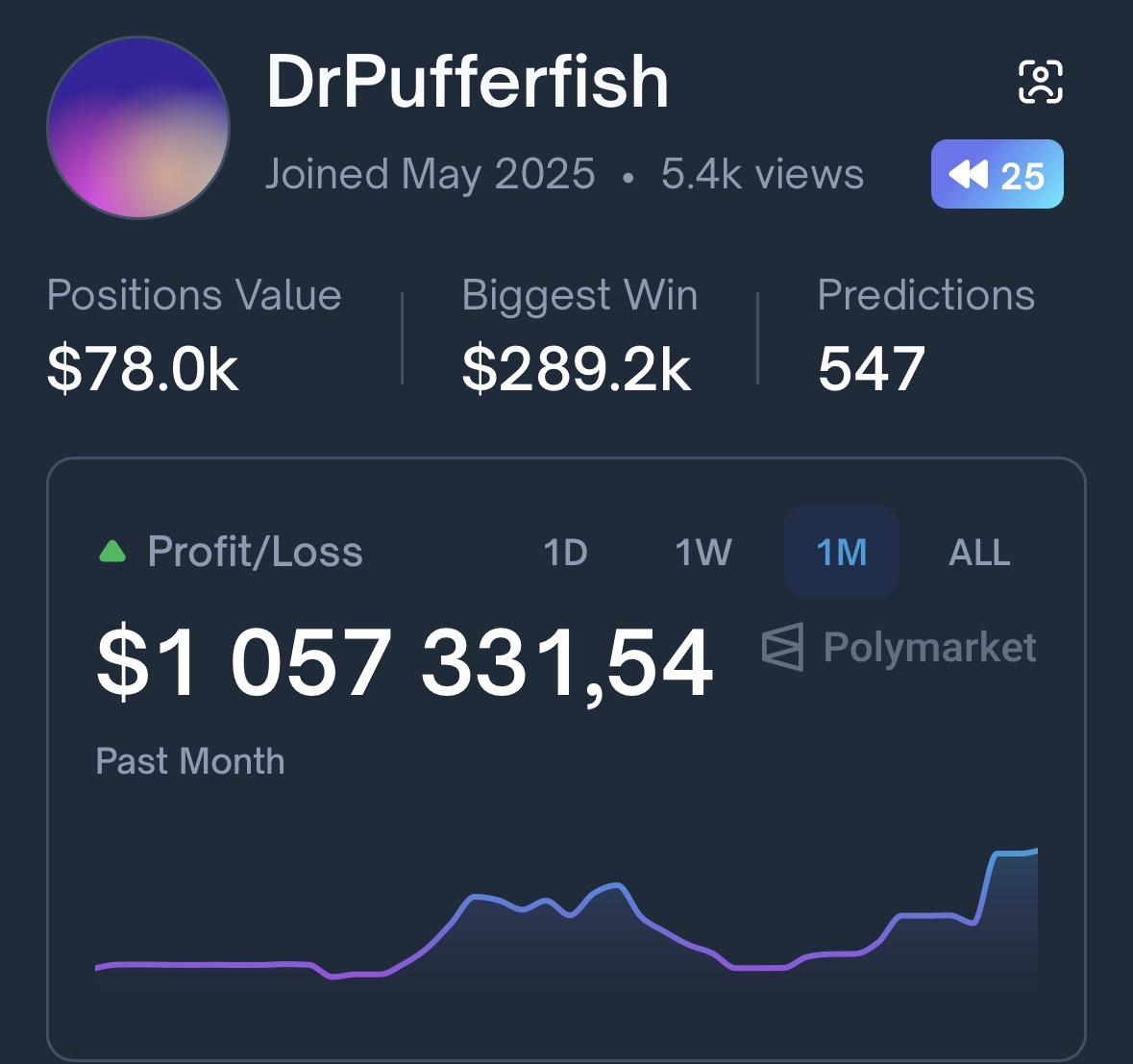The width and height of the screenshot is (1133, 1064).
Task: Click the 5.4k views text
Action: [762, 174]
